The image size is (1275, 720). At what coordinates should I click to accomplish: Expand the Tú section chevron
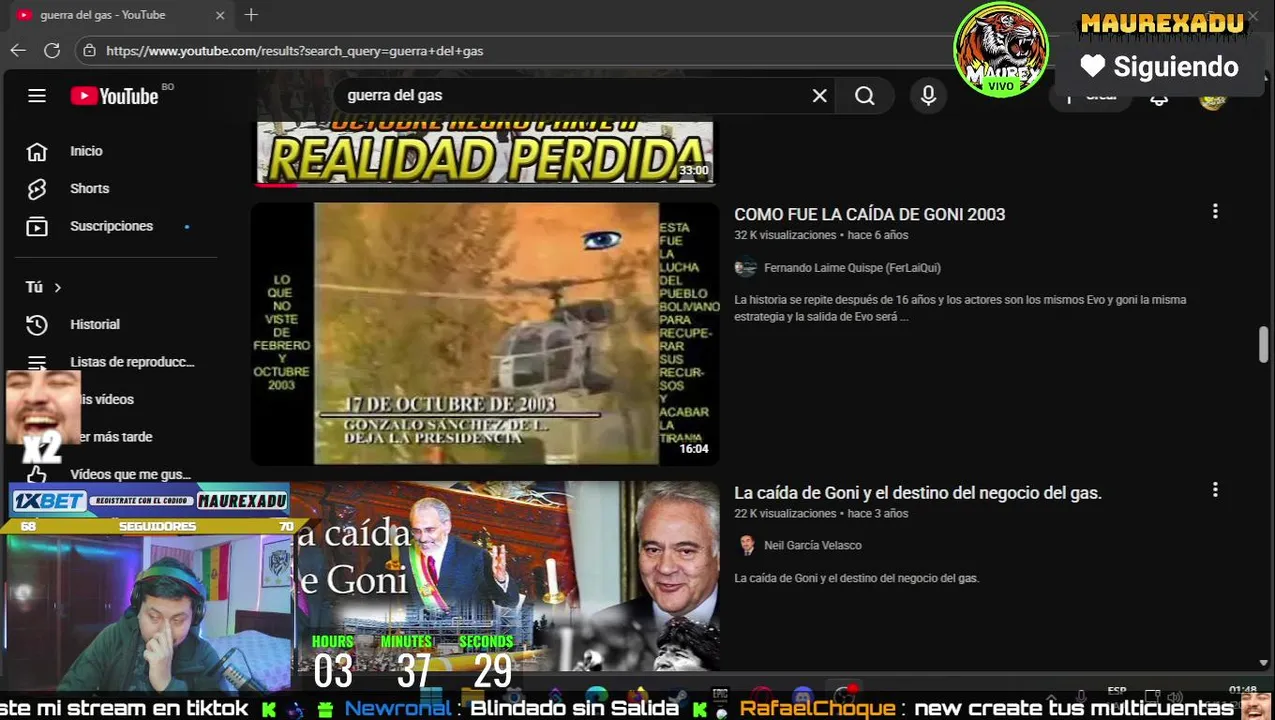(x=58, y=288)
